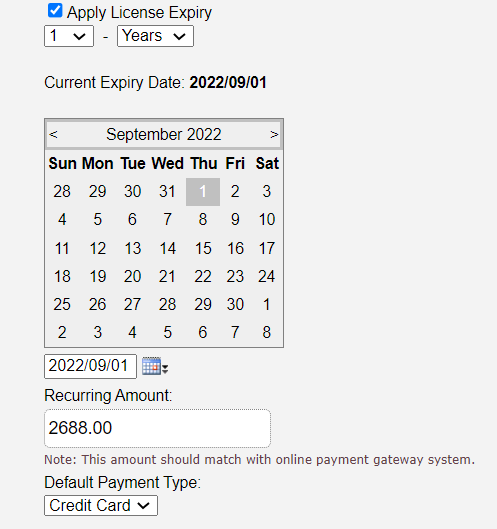Pick September 30 in calendar

pos(235,304)
